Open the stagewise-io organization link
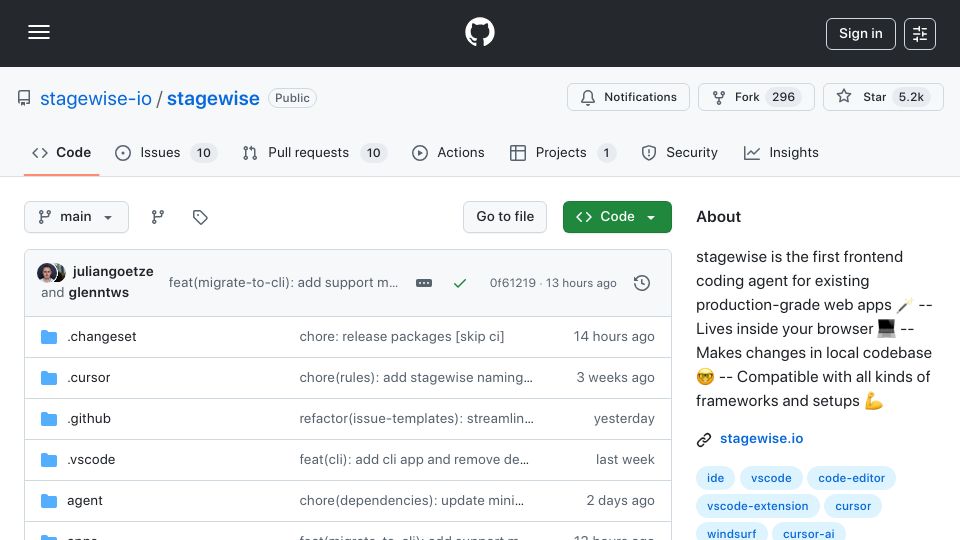 pos(96,99)
